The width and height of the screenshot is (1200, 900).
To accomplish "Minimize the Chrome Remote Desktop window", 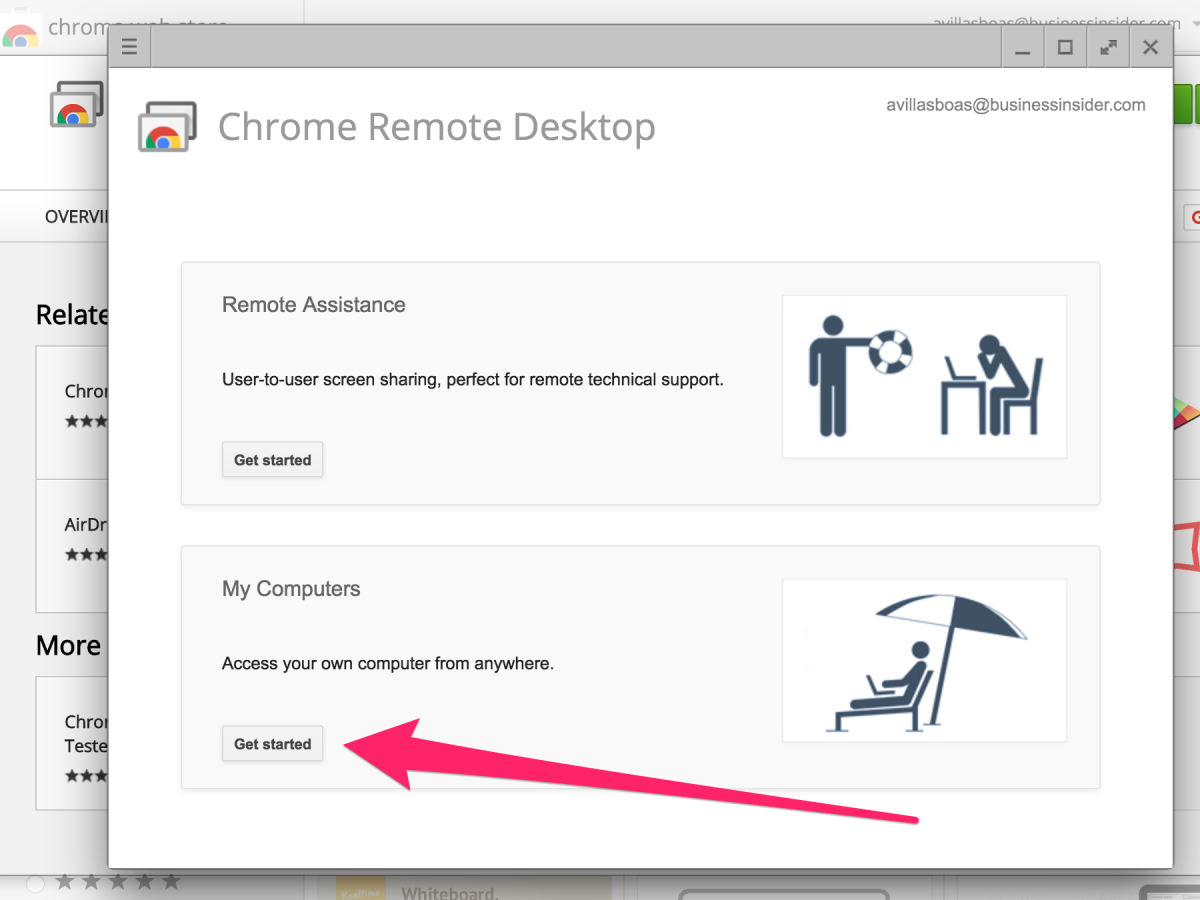I will (1022, 47).
